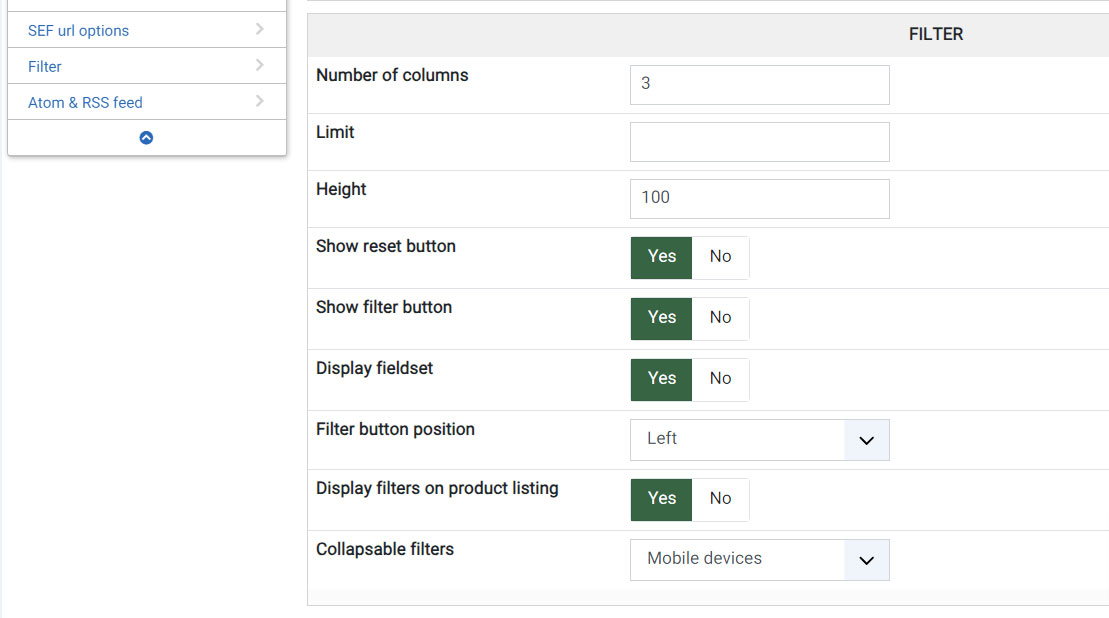
Task: Expand Atom & RSS feed via its chevron
Action: 260,101
